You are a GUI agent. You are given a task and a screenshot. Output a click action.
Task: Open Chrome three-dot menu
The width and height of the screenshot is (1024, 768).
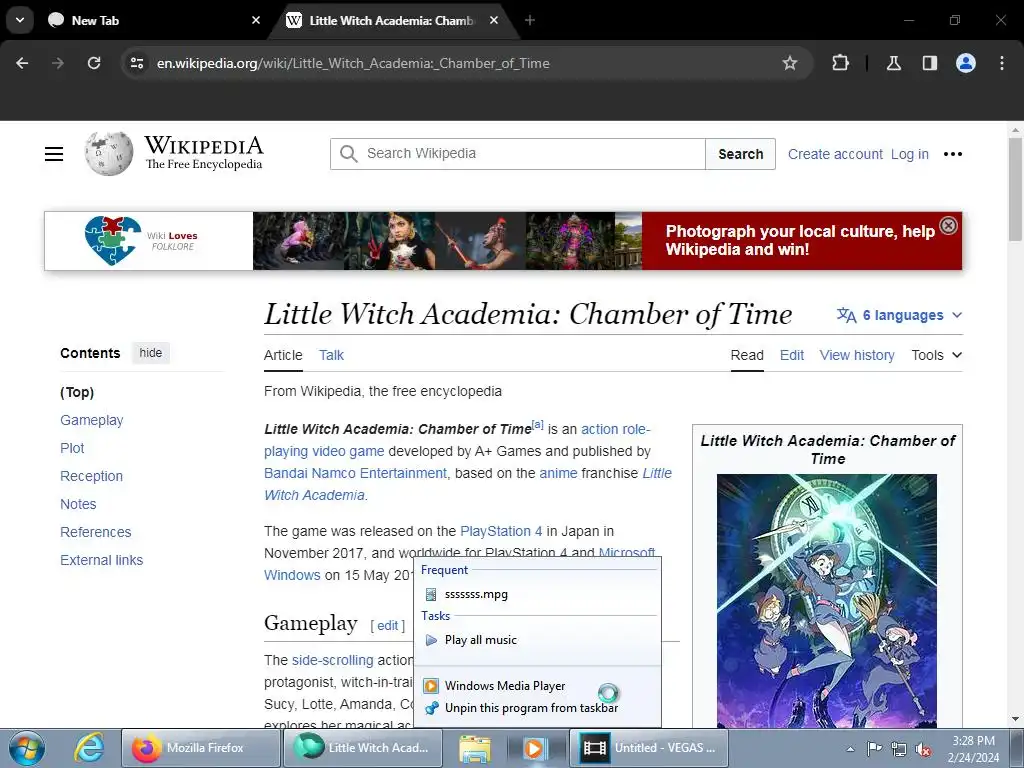coord(1002,63)
